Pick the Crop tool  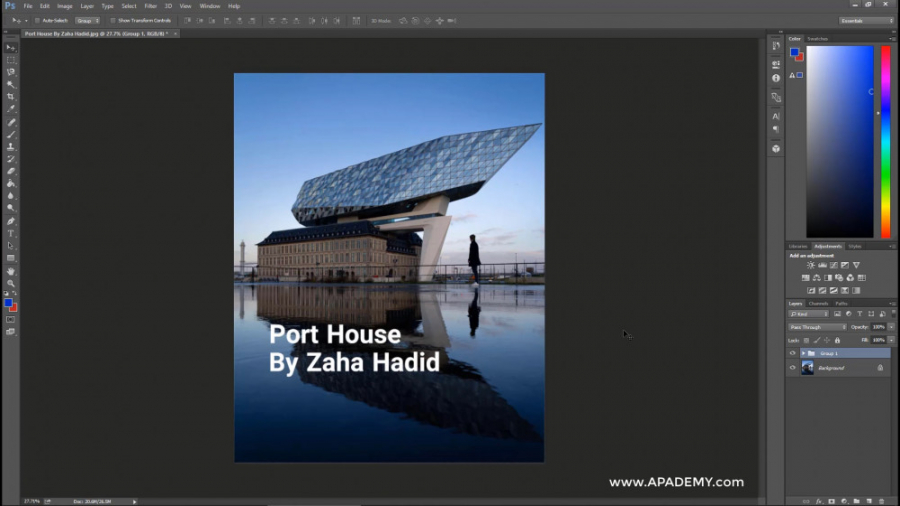[x=11, y=96]
